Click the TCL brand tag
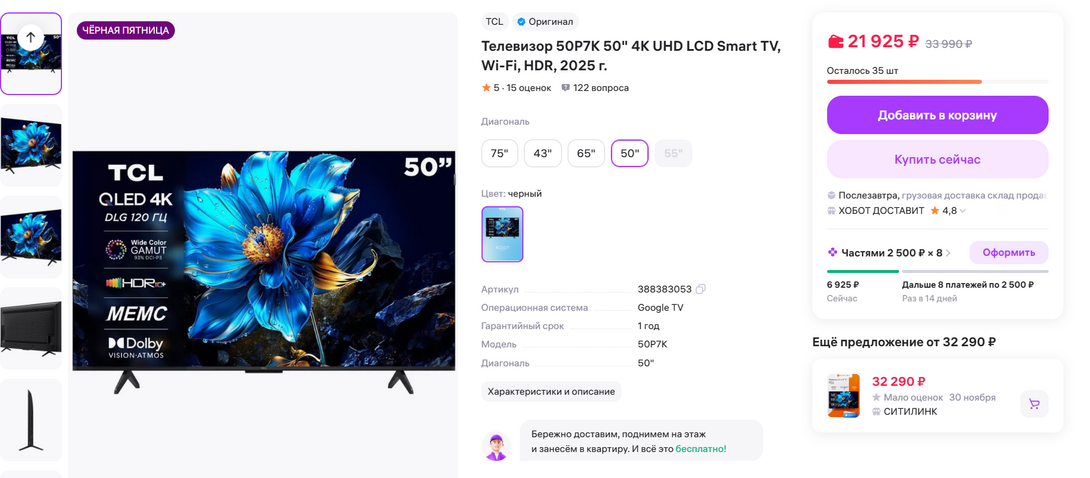 (x=494, y=22)
